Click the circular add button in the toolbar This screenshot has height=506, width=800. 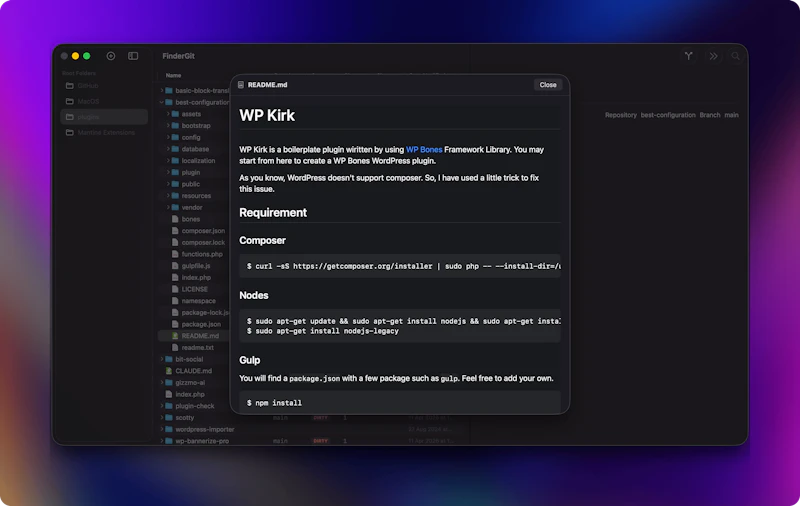coord(111,56)
